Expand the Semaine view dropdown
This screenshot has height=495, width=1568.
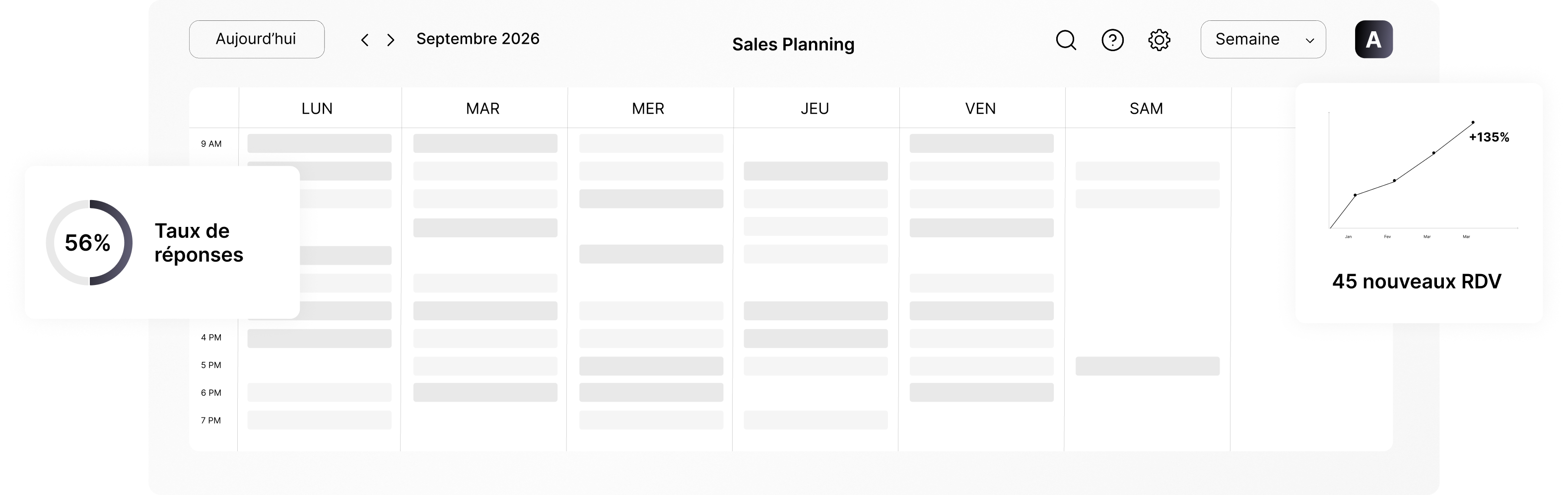pyautogui.click(x=1263, y=40)
